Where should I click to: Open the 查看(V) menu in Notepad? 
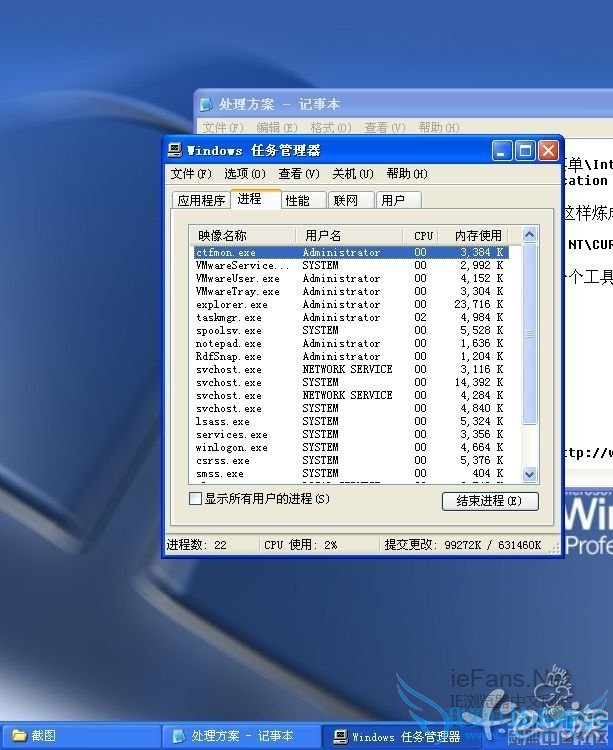pos(385,128)
